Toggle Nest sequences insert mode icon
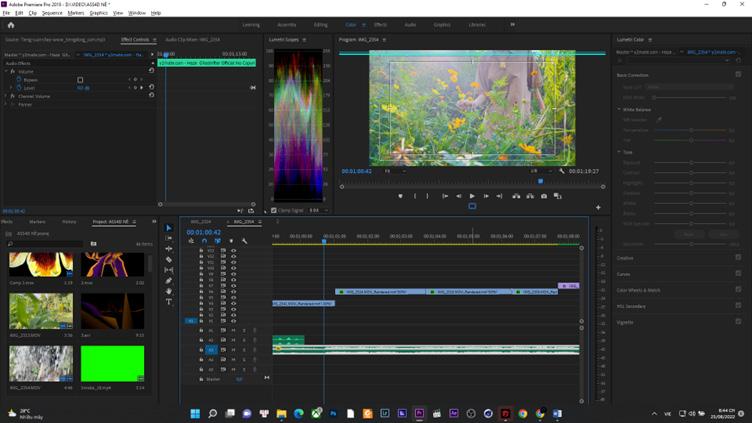 (191, 241)
